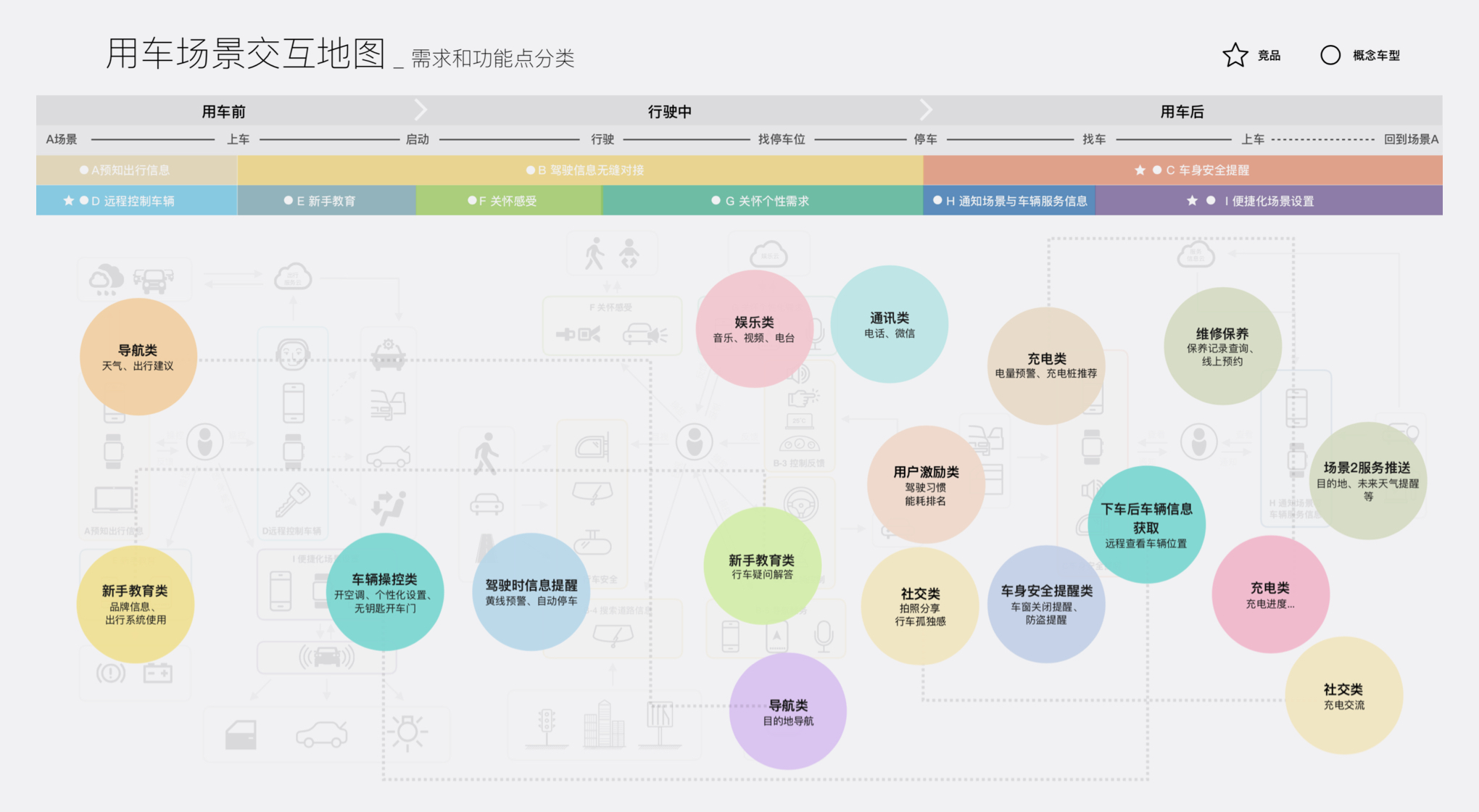Click the star in the I 便捷化场景设置 bar
1479x812 pixels.
1192,200
